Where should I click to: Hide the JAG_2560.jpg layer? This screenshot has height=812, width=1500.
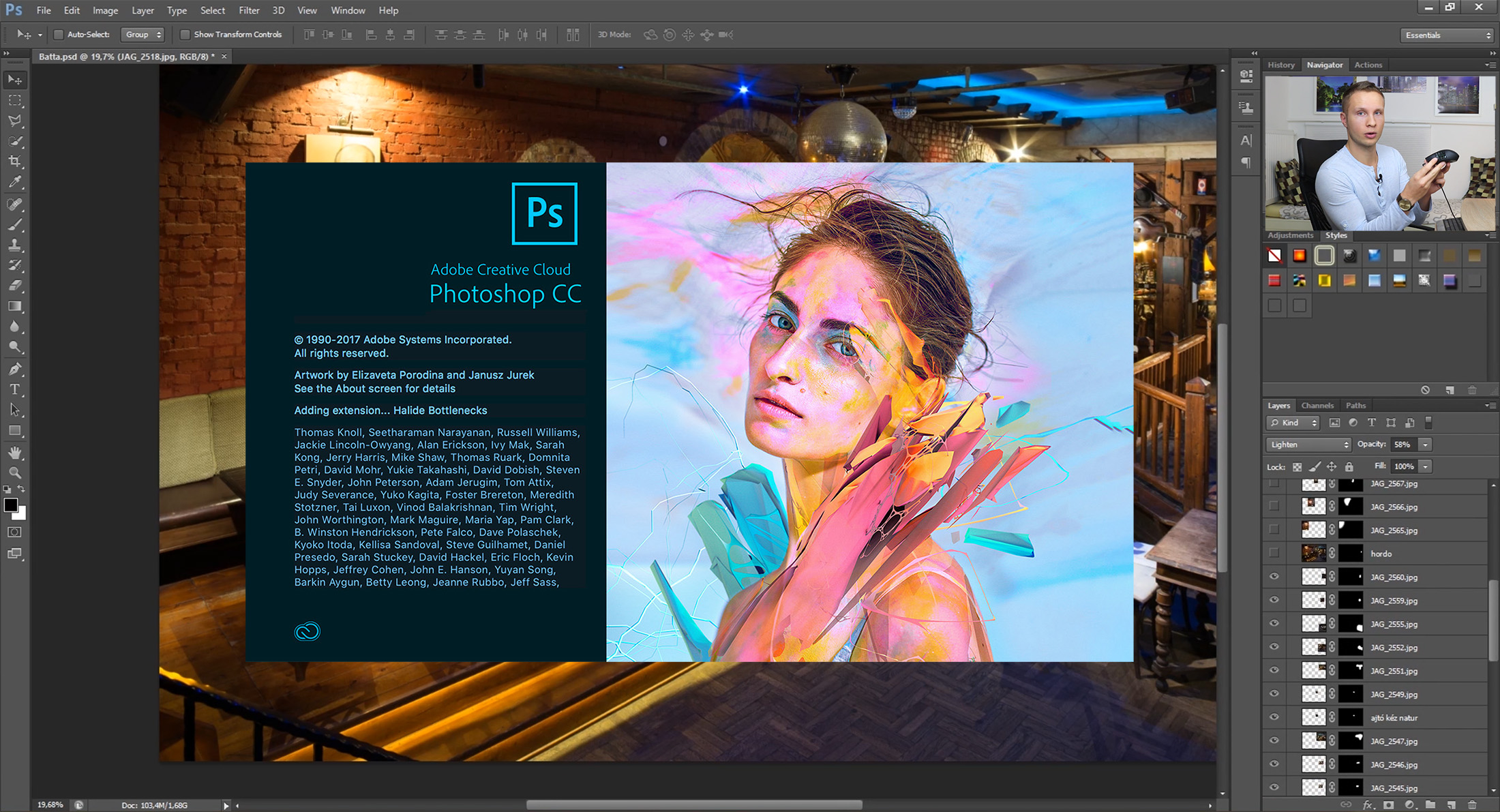[1274, 577]
